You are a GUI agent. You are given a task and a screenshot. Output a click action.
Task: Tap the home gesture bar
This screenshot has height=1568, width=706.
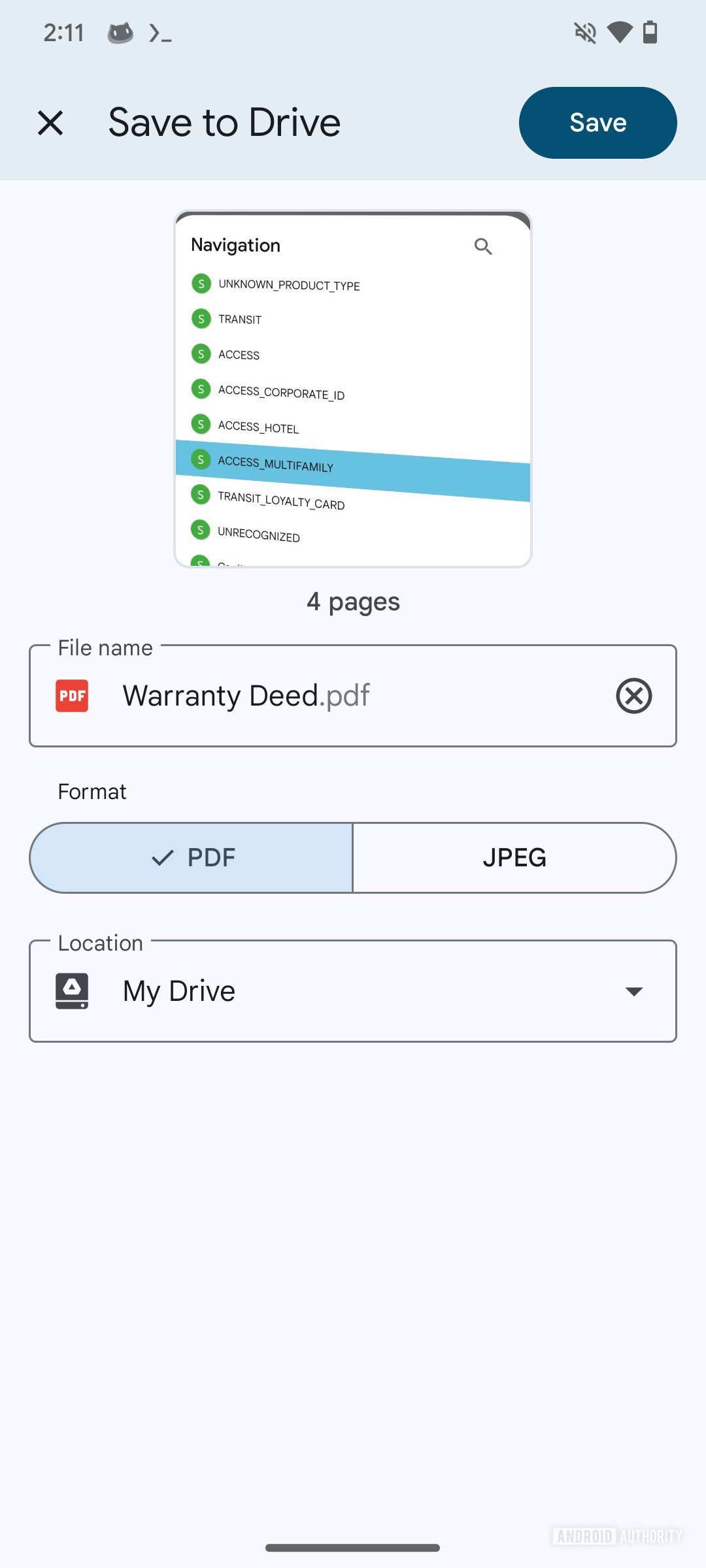pyautogui.click(x=353, y=1548)
